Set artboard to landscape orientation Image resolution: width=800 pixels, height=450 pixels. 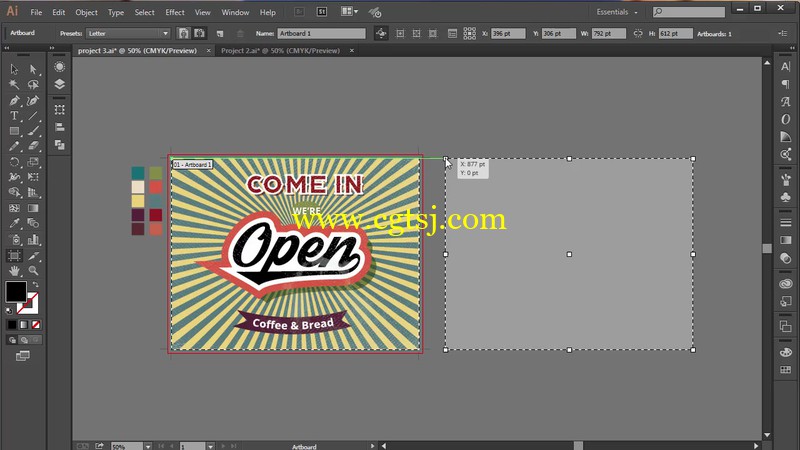[x=199, y=33]
